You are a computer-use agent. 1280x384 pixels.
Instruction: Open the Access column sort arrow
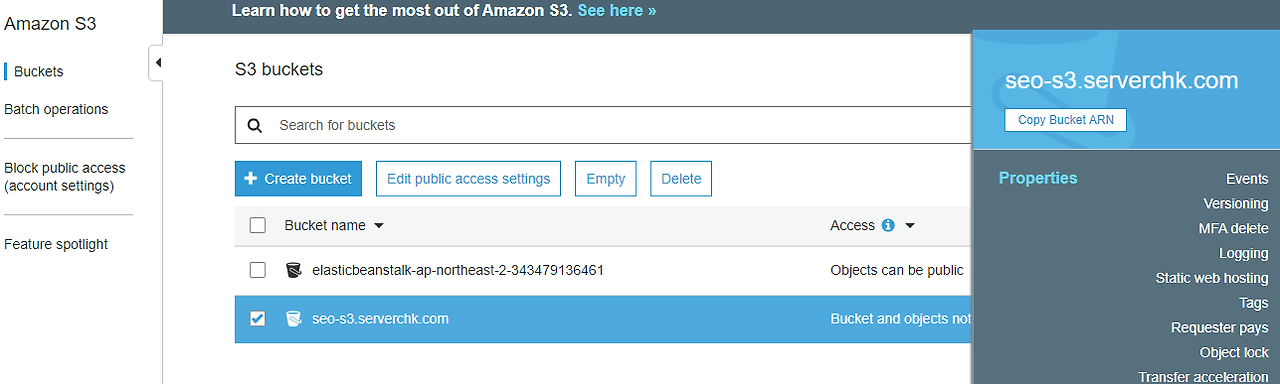[910, 226]
